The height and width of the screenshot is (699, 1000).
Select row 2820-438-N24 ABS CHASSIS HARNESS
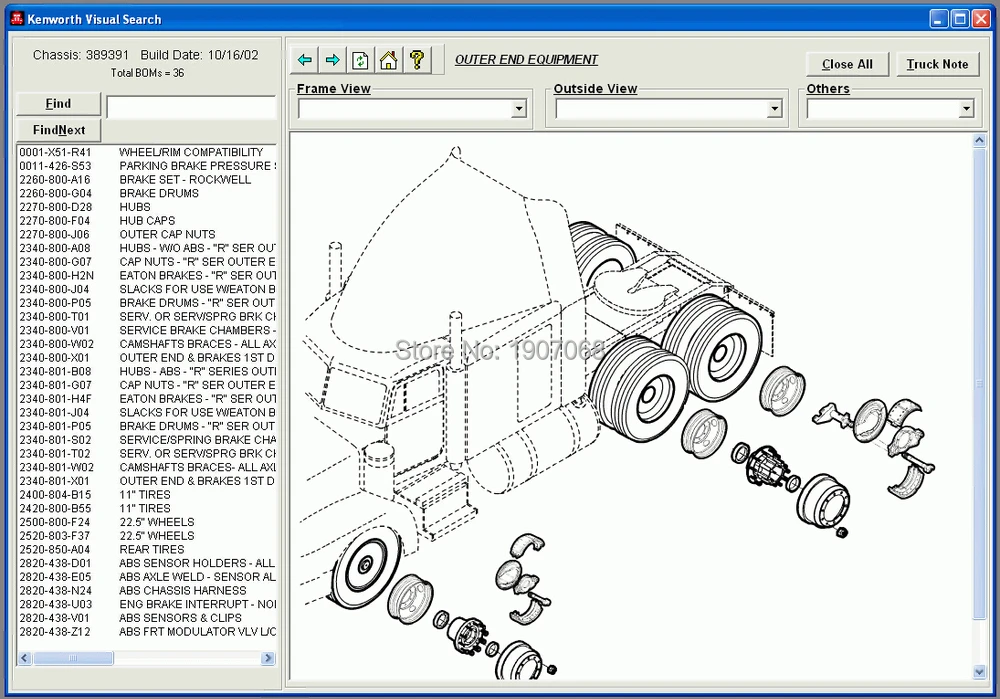click(x=147, y=591)
